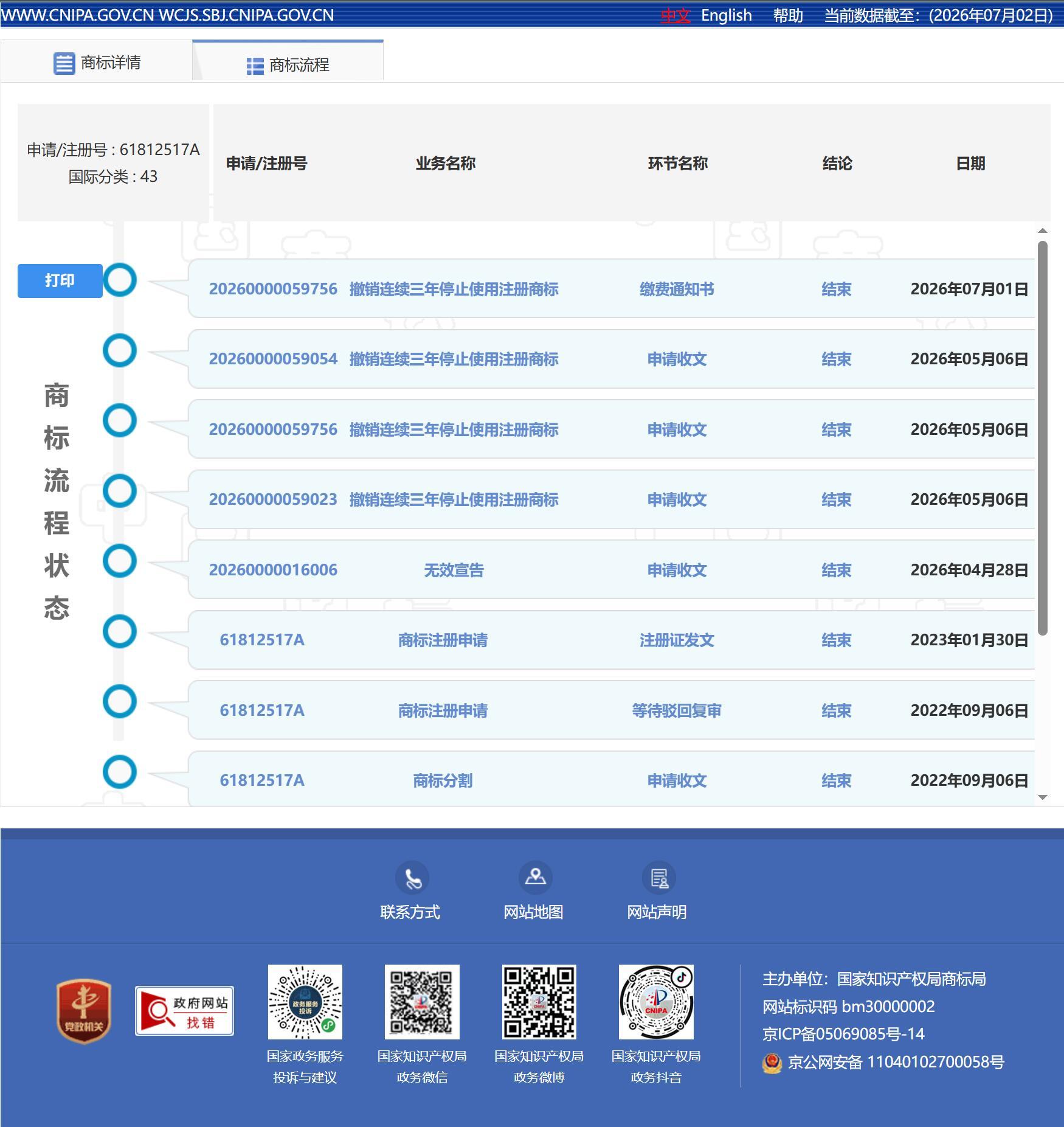Image resolution: width=1064 pixels, height=1127 pixels.
Task: Open the 网站声明 link
Action: pyautogui.click(x=657, y=912)
